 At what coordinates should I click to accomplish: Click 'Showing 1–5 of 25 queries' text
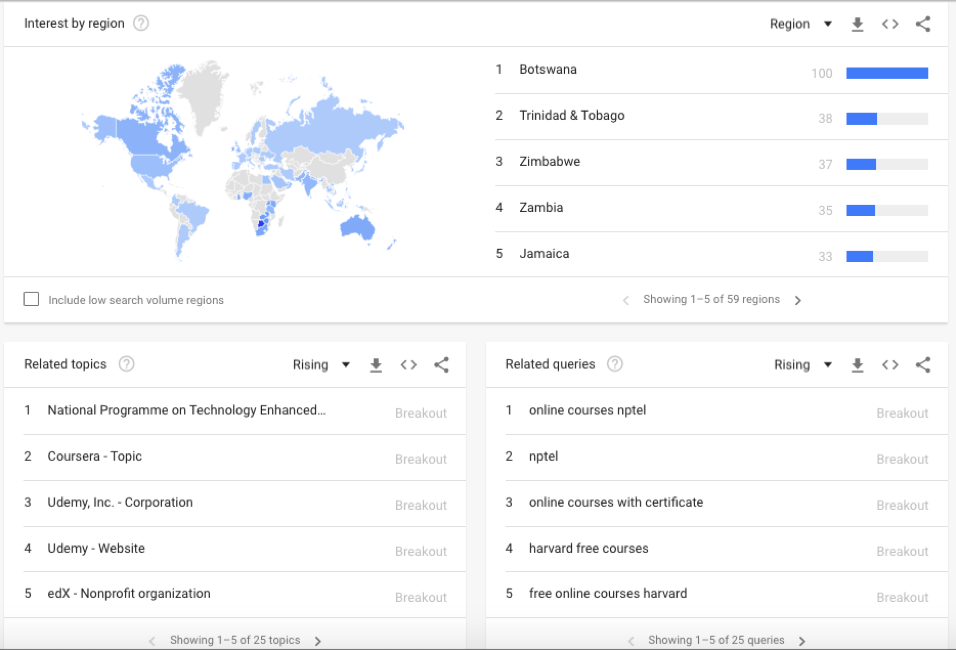point(716,640)
